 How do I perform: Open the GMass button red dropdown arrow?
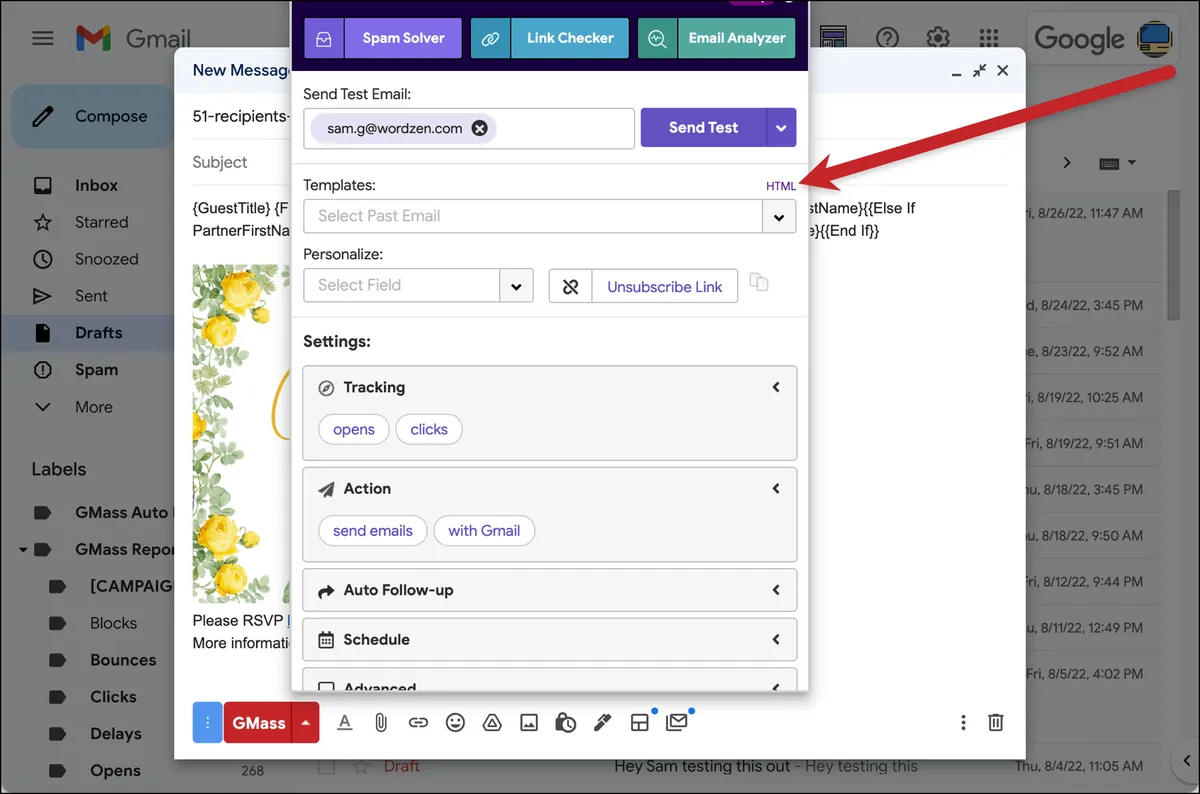[305, 722]
